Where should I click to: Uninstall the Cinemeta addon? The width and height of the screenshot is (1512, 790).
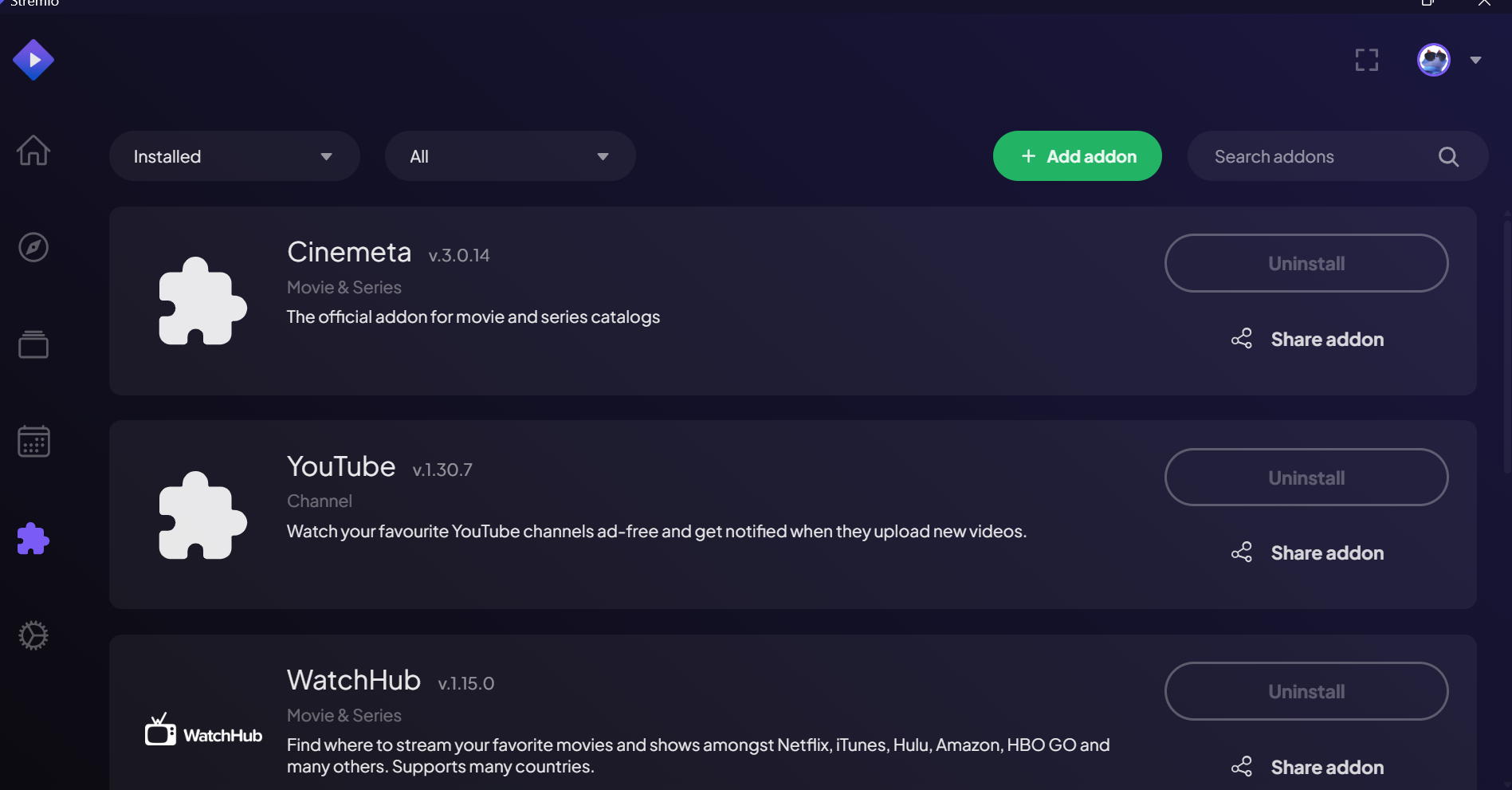click(x=1306, y=263)
